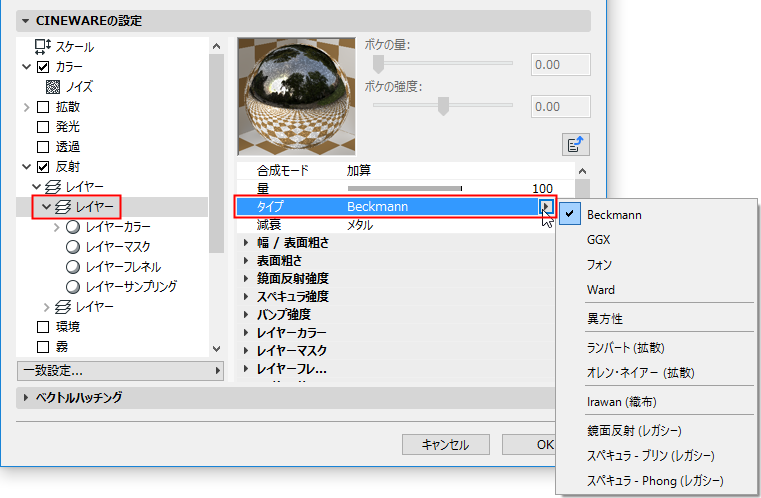
Task: Select the ノイズ noise texture icon
Action: coord(53,87)
